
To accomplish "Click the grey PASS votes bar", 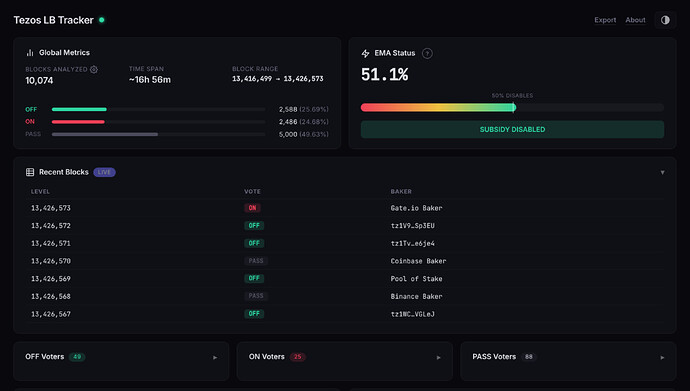I will (x=105, y=134).
